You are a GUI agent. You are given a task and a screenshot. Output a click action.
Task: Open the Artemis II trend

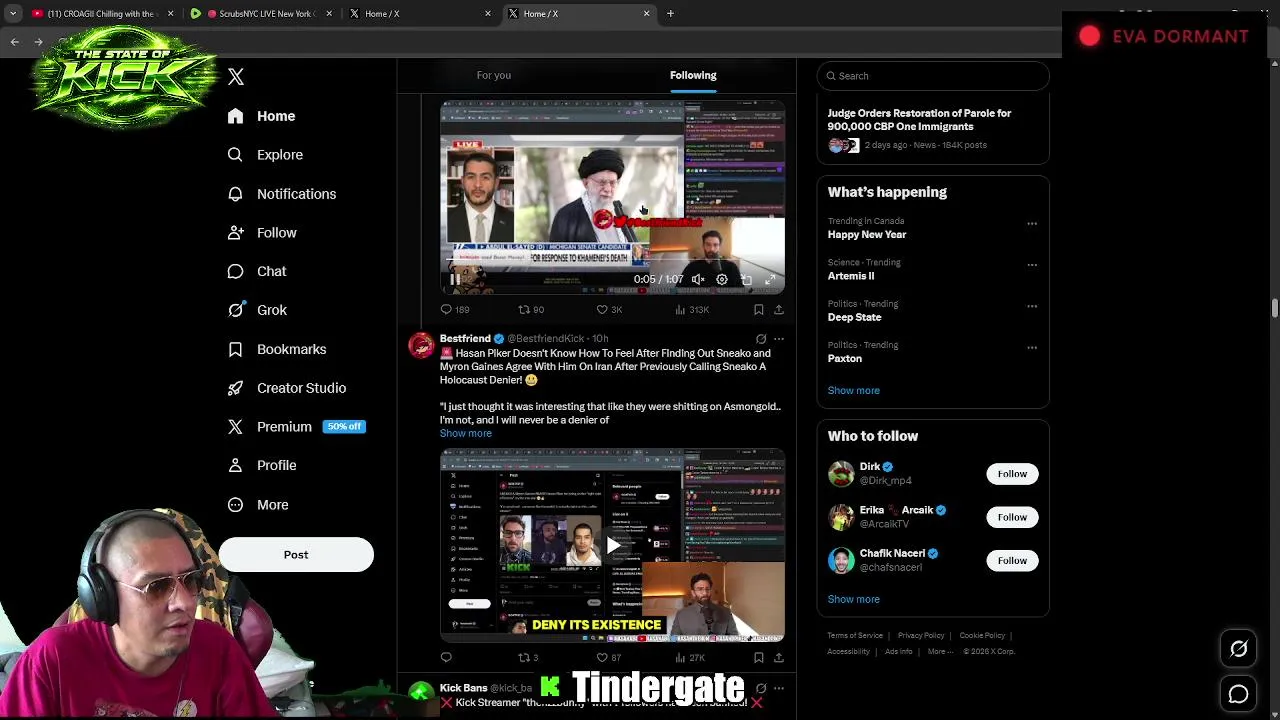[851, 276]
